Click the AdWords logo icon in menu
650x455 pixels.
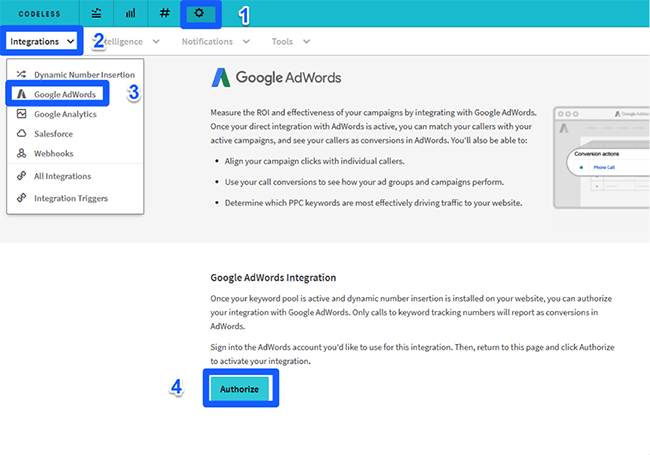click(21, 94)
